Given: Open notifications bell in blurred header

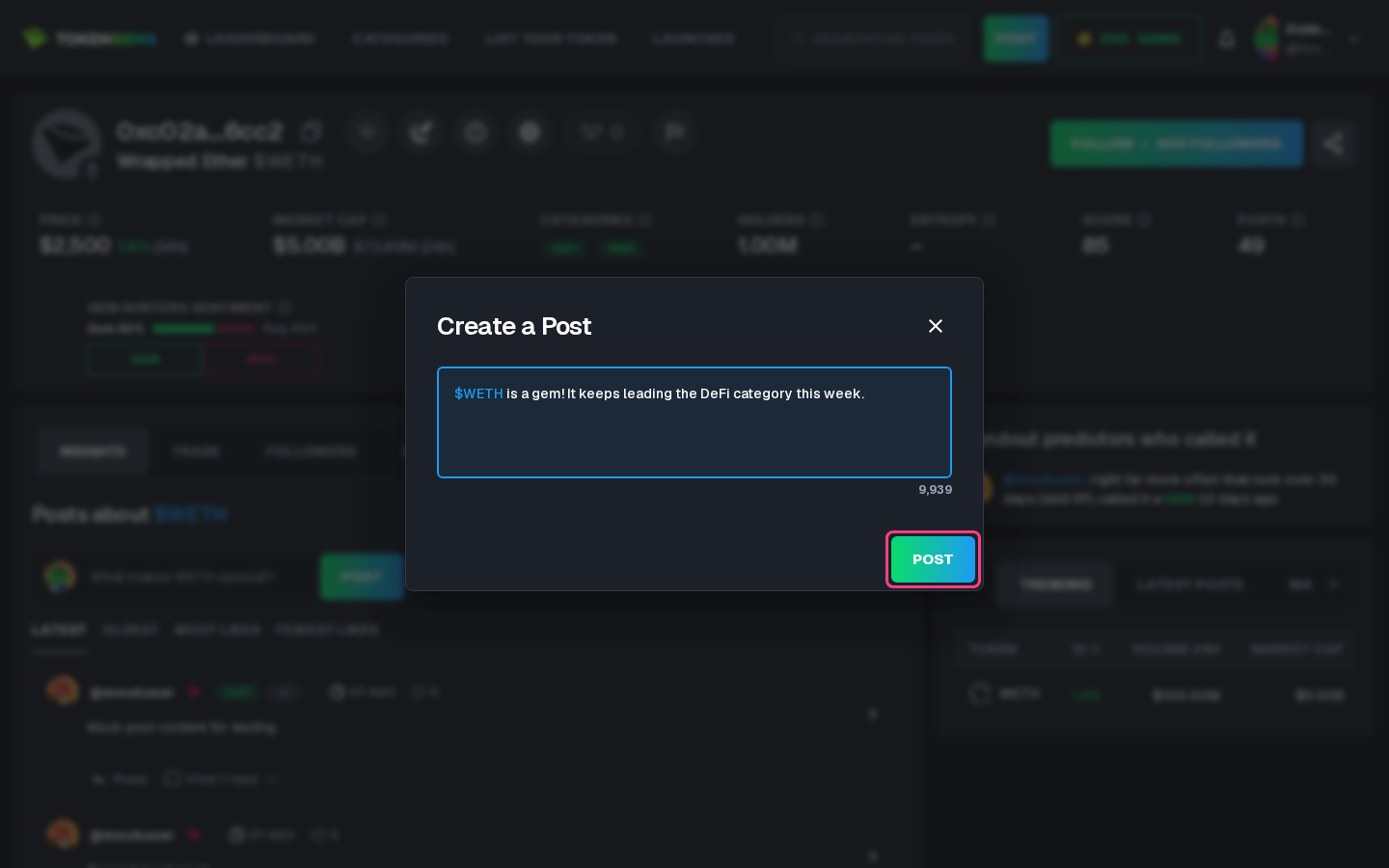Looking at the screenshot, I should tap(1227, 39).
